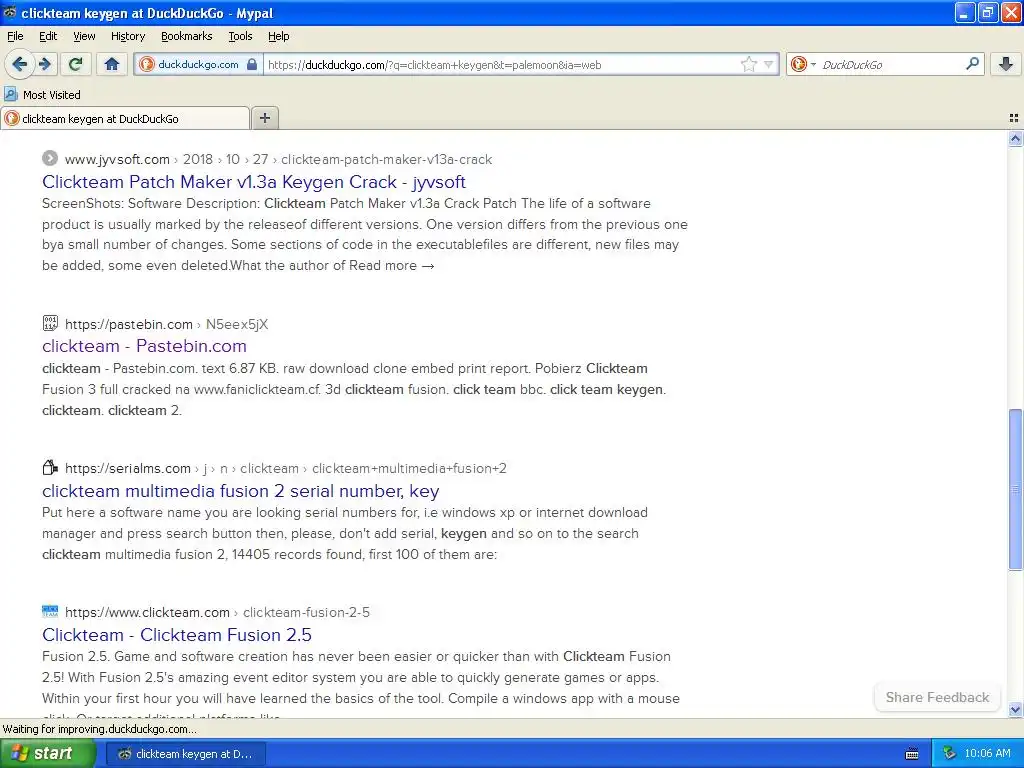Click the 'N5eex5jX' breadcrumb text

[x=237, y=324]
